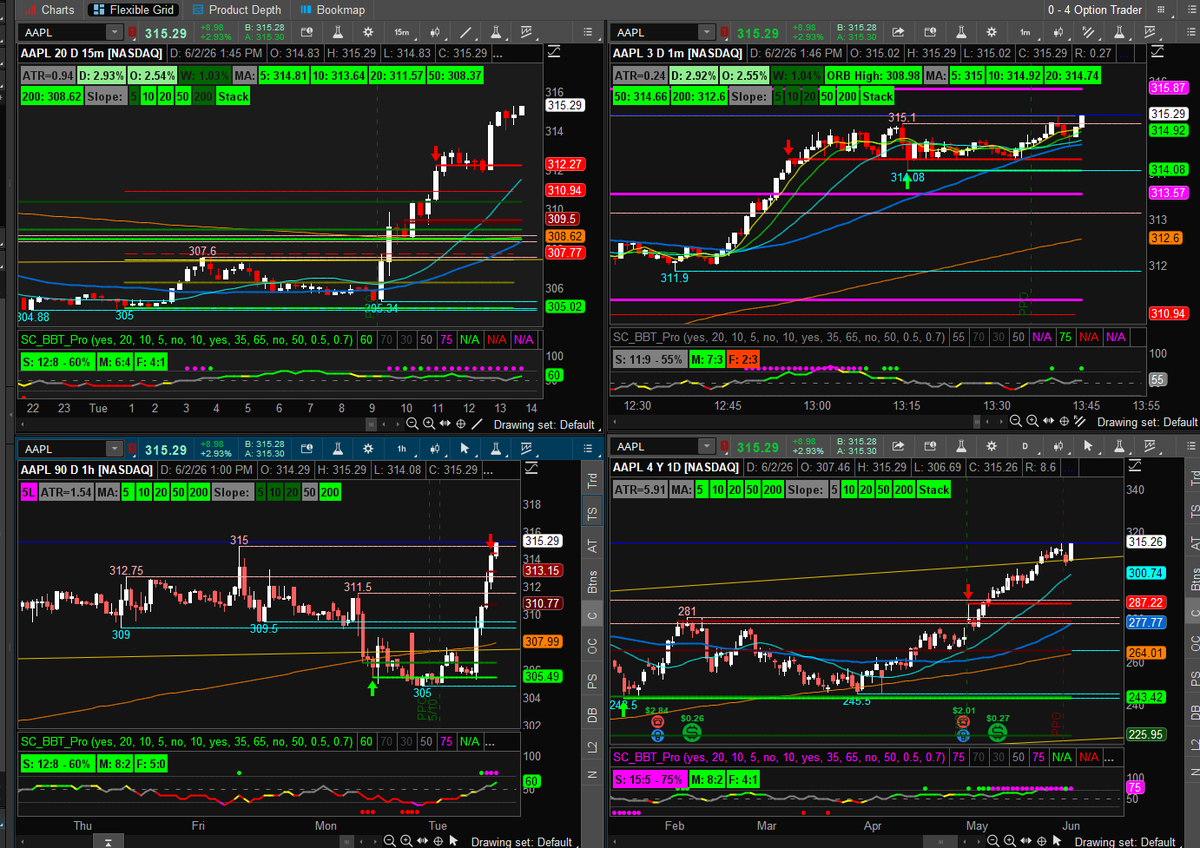Zoom in using plus magnifier below 15m chart
The height and width of the screenshot is (848, 1200).
click(x=429, y=424)
